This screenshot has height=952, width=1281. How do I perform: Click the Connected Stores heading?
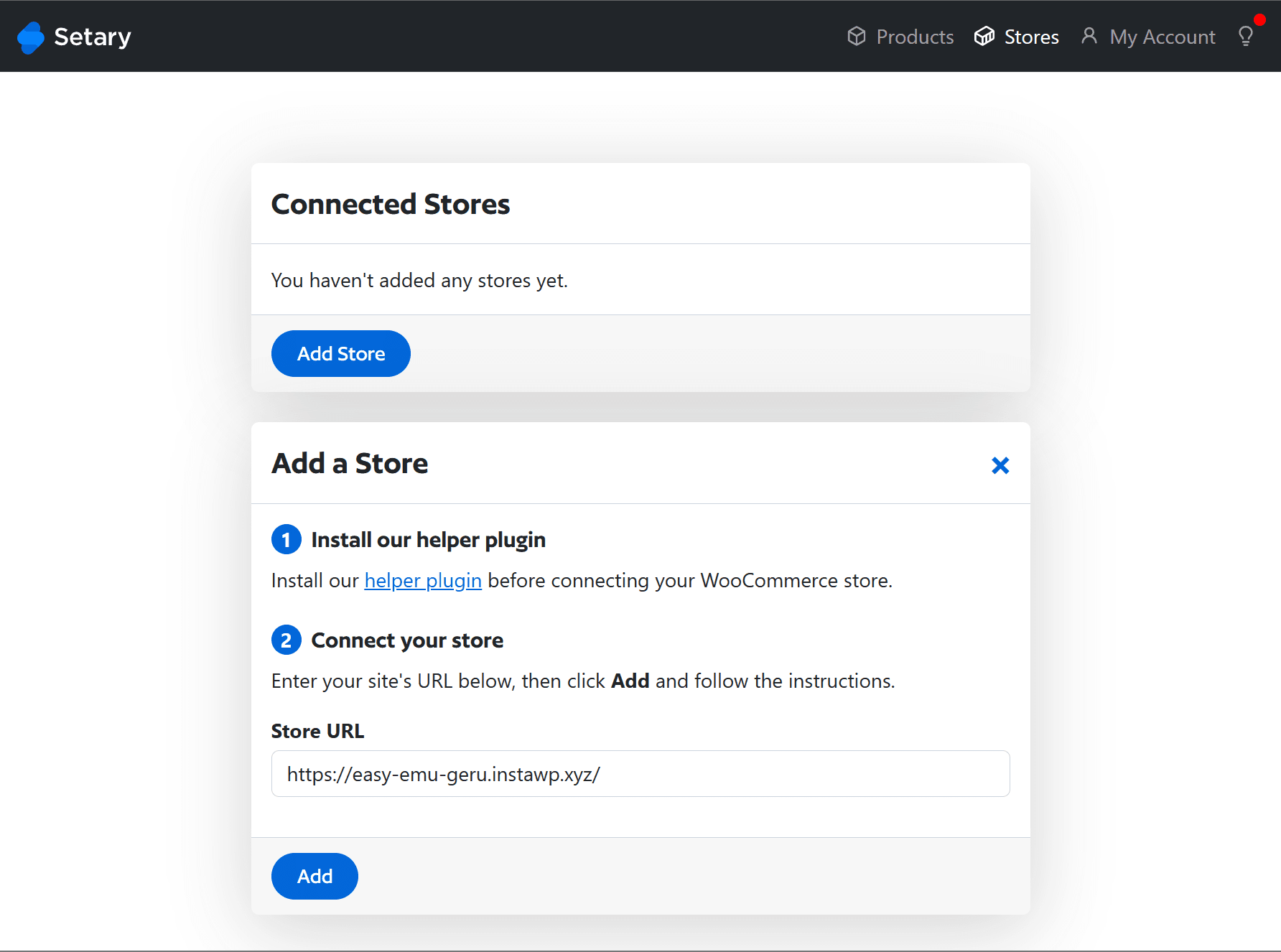point(390,203)
